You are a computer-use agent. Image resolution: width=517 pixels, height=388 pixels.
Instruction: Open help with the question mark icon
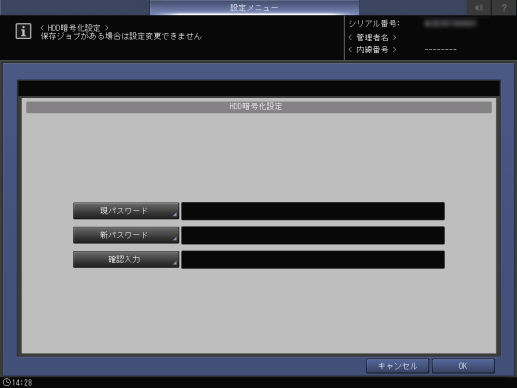point(504,7)
